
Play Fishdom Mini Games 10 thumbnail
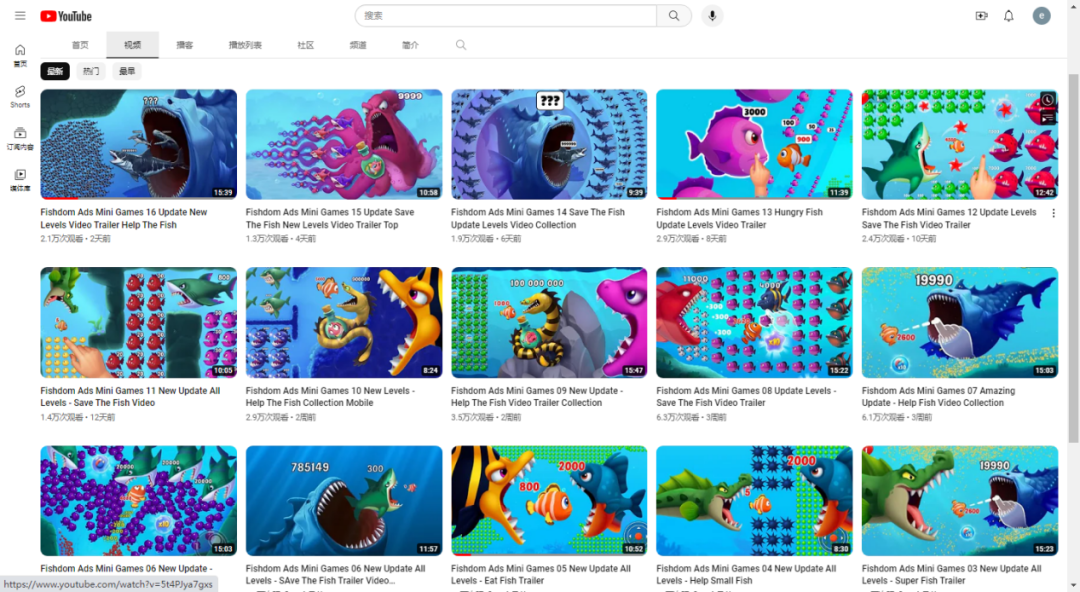point(344,323)
